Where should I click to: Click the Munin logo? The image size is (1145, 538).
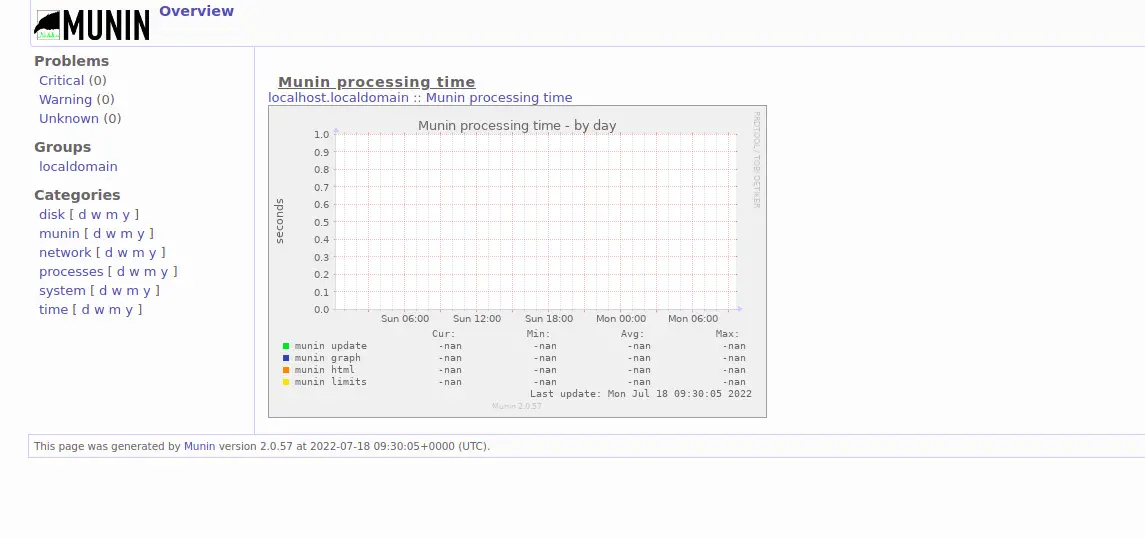(92, 26)
